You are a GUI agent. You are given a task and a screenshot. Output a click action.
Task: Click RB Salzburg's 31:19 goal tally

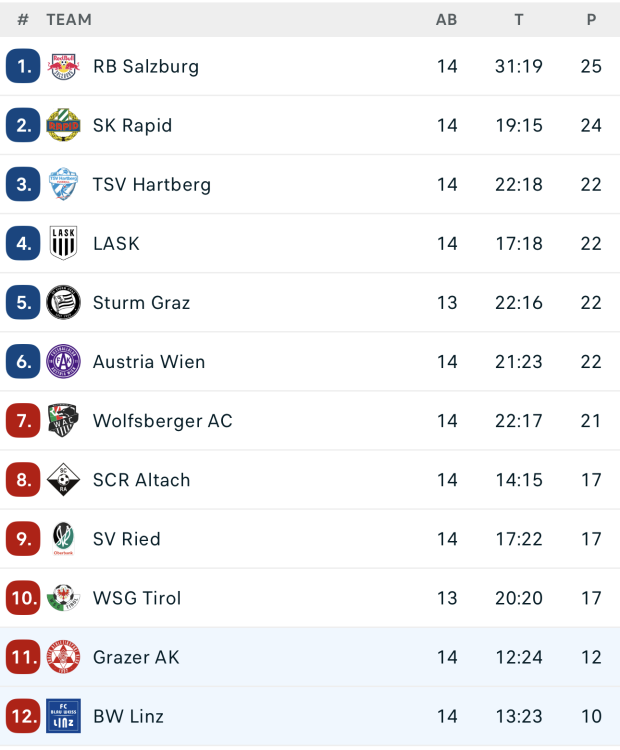coord(519,67)
